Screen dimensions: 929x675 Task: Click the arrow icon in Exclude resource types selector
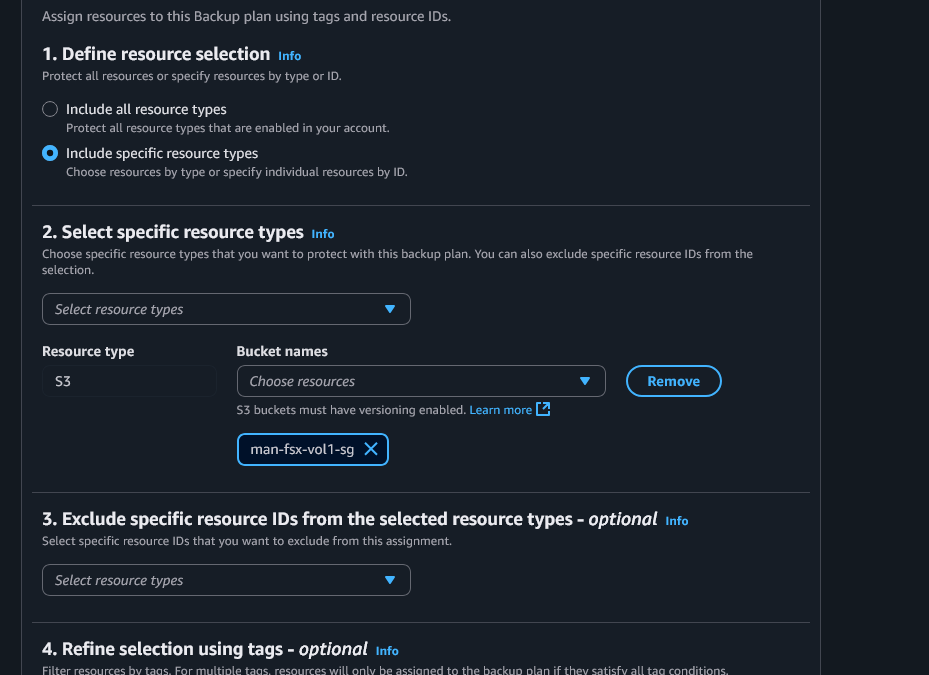[390, 580]
